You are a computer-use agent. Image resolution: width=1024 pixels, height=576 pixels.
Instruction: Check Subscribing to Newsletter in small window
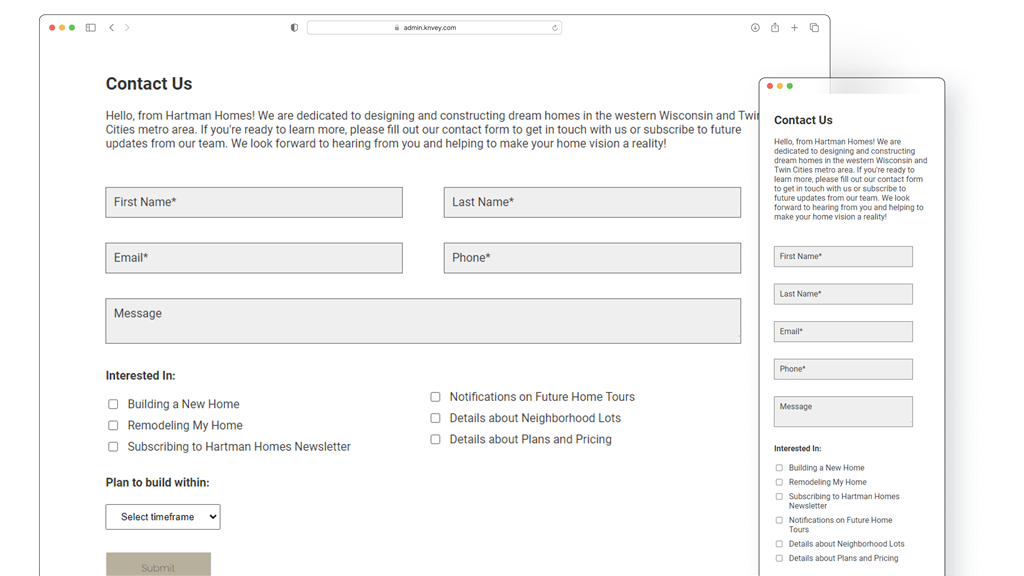(779, 496)
